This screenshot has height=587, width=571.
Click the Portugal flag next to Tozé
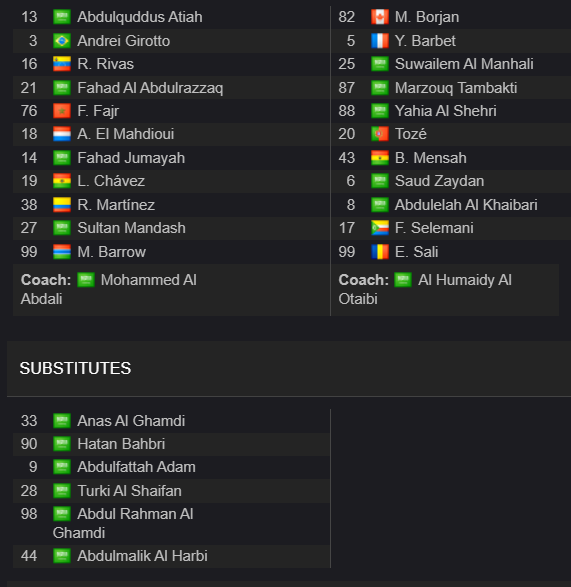tap(380, 134)
